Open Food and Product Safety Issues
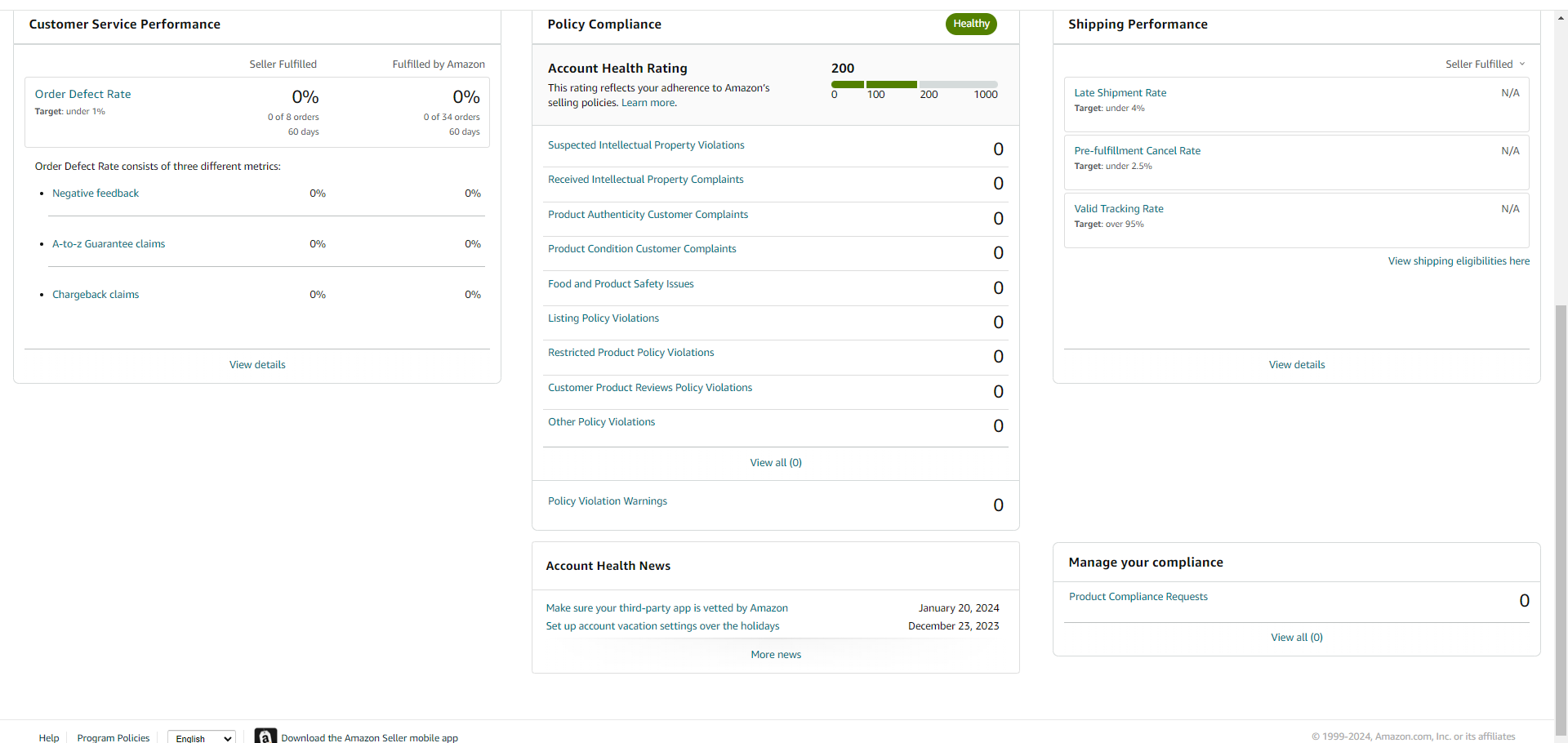This screenshot has width=1568, height=743. [x=621, y=284]
